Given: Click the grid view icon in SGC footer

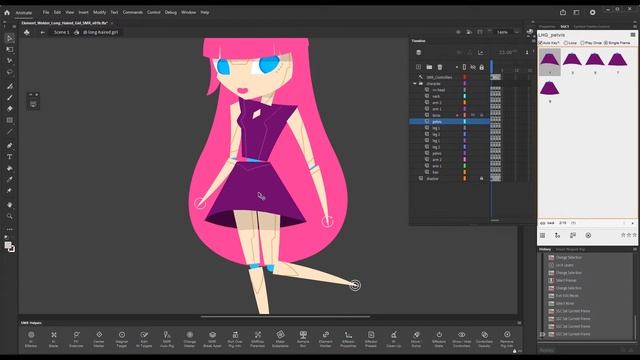Looking at the screenshot, I should coord(542,236).
